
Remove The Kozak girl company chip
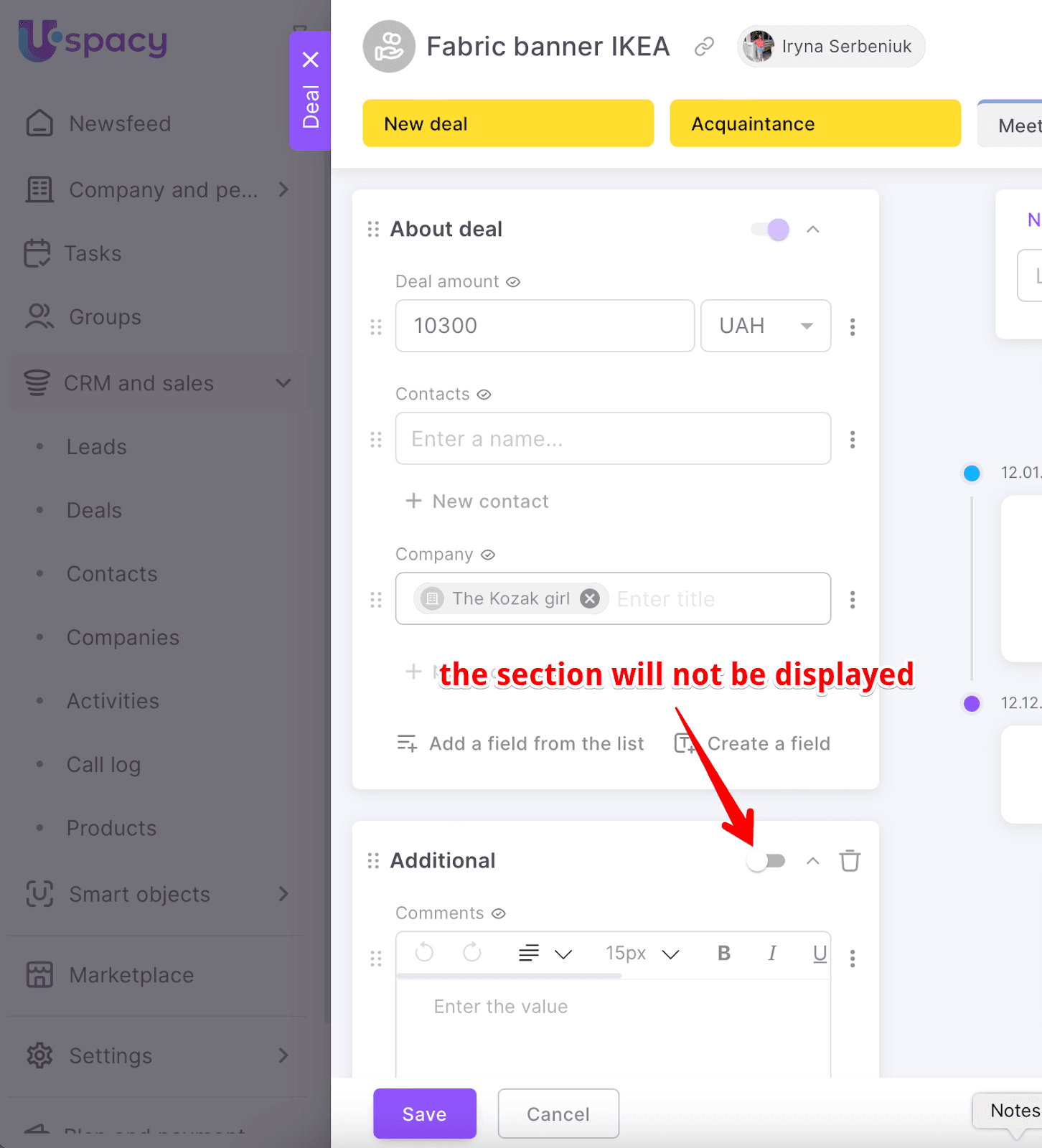point(590,598)
